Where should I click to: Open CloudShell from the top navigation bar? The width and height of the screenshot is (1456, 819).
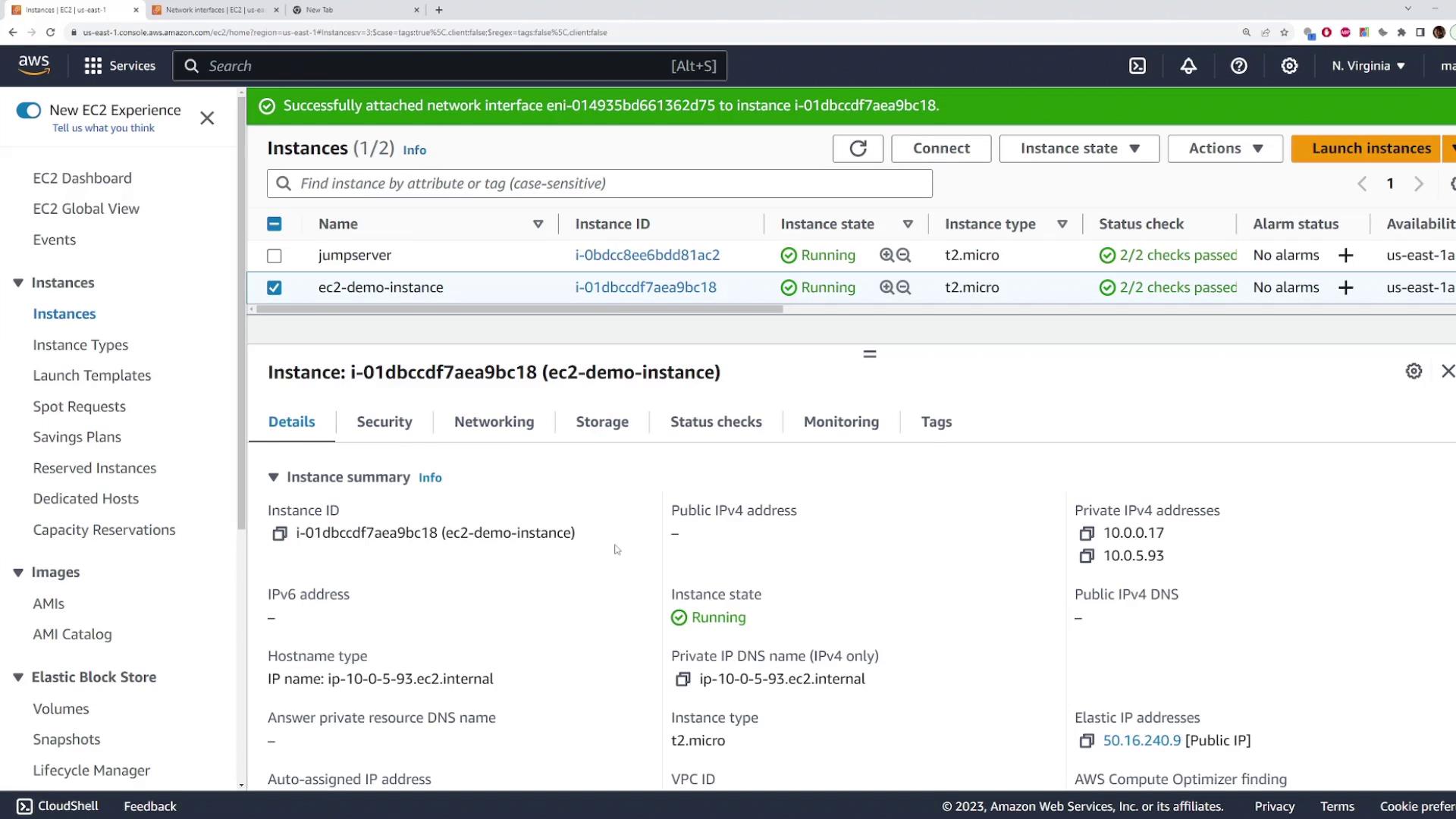(x=1137, y=66)
